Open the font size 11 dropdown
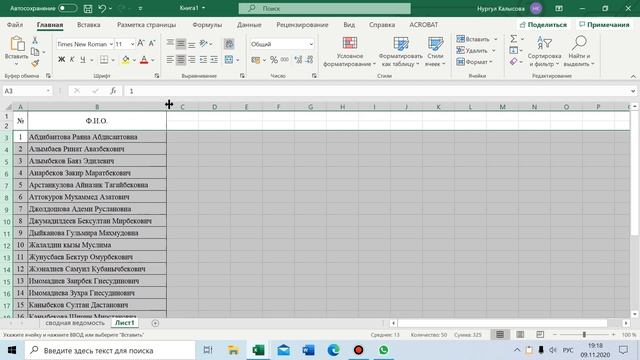 132,44
